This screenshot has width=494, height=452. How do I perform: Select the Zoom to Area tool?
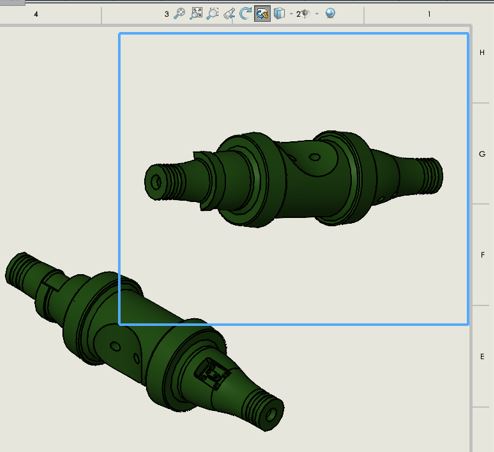point(196,14)
